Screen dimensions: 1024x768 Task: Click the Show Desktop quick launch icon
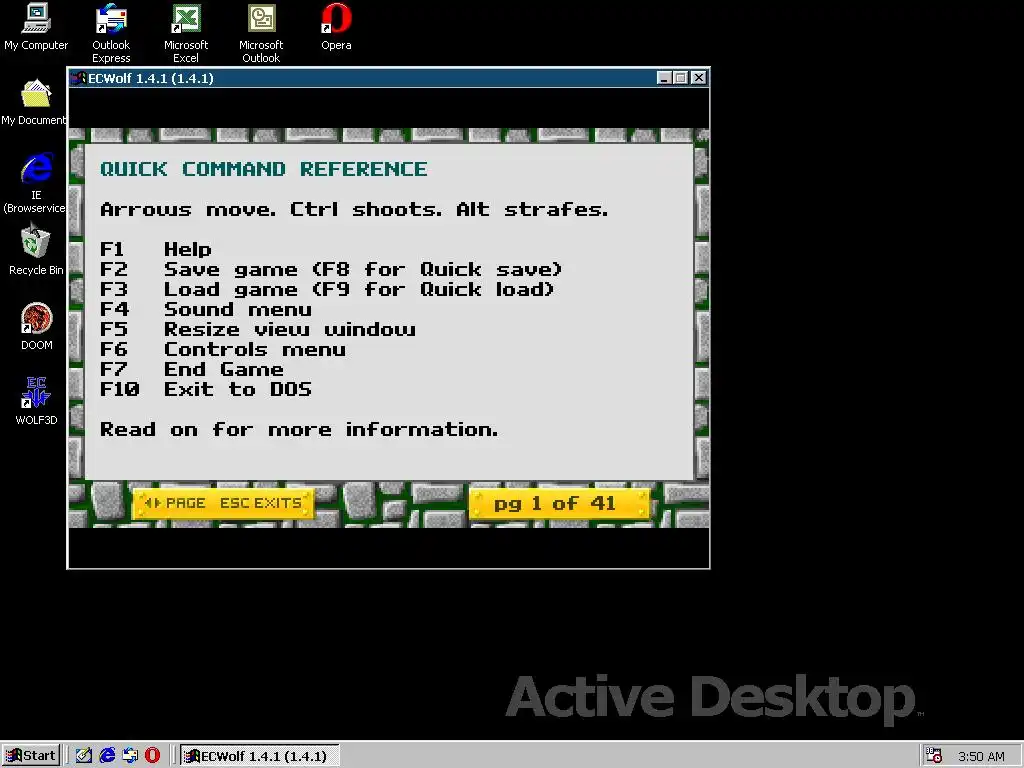pyautogui.click(x=84, y=756)
